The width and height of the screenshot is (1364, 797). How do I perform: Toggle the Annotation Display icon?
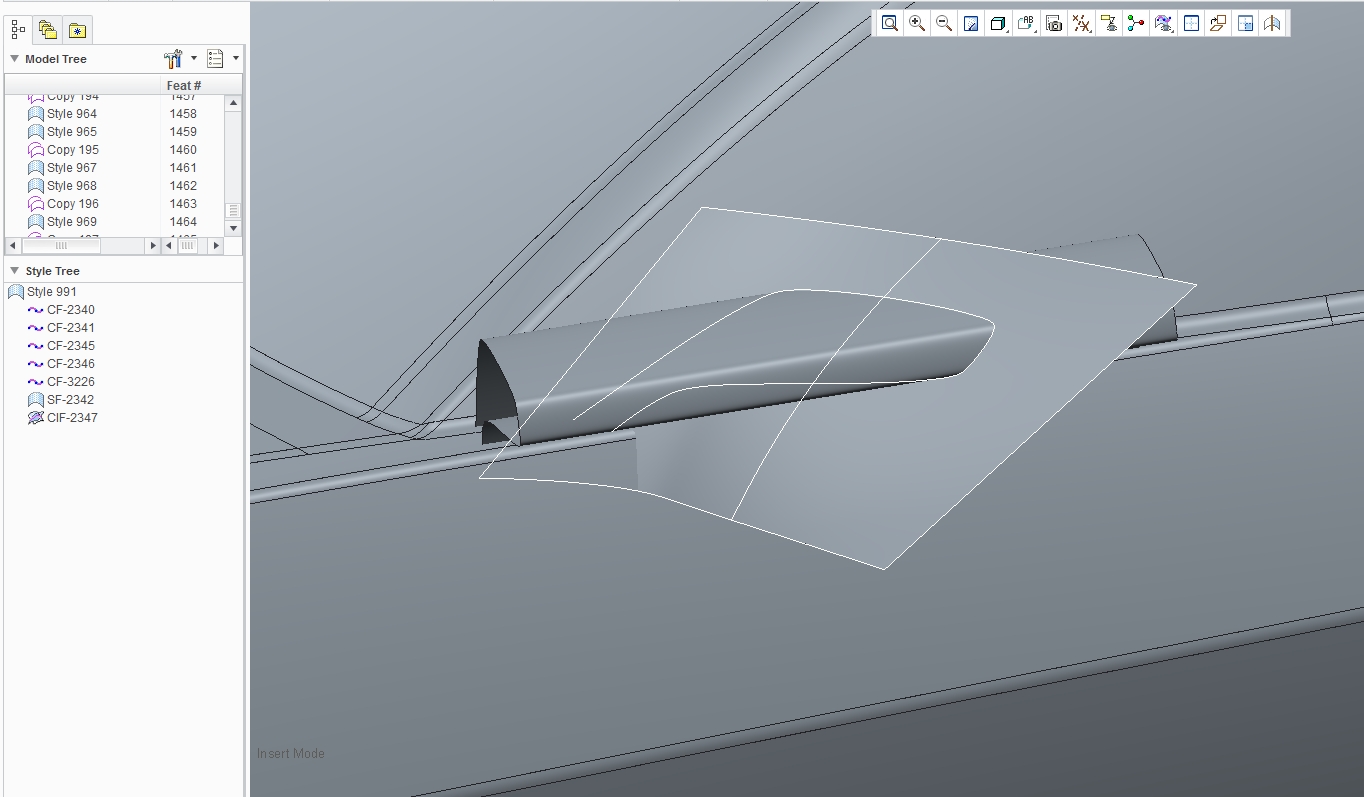tap(1108, 23)
